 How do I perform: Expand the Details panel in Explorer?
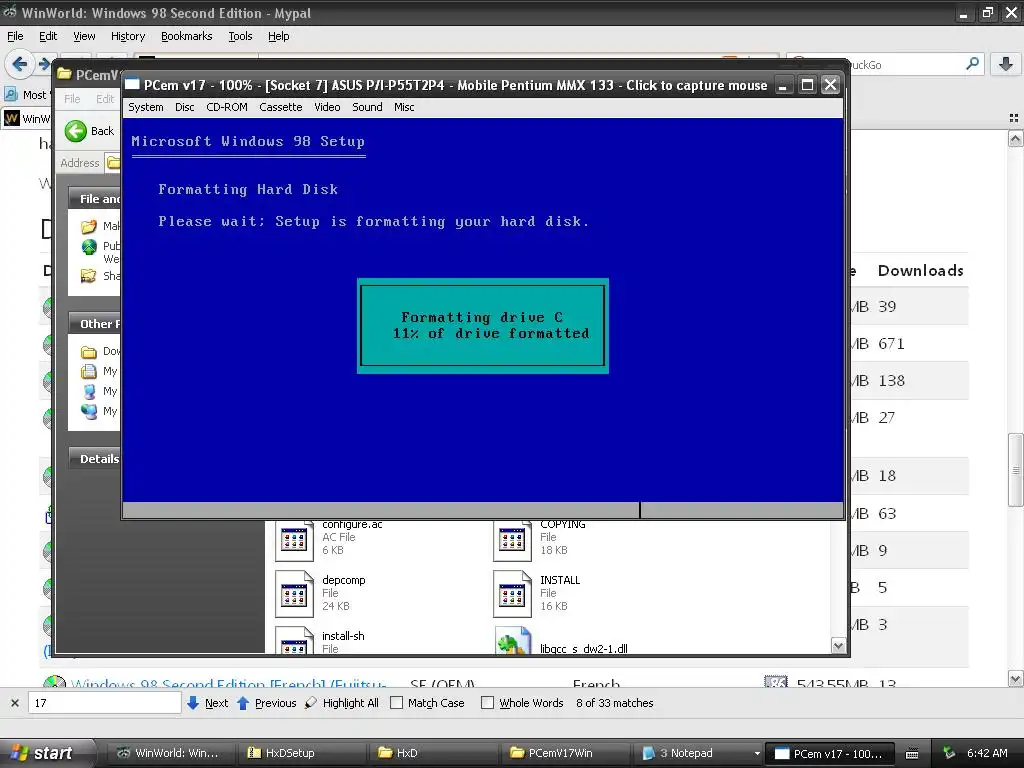click(95, 459)
